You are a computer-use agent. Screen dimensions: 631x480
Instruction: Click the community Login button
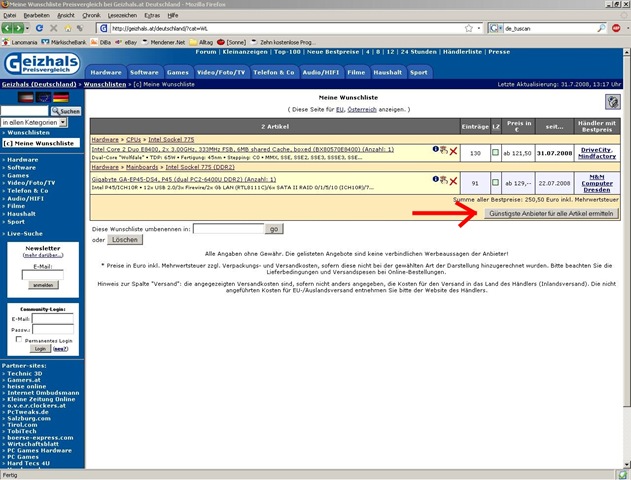point(40,349)
